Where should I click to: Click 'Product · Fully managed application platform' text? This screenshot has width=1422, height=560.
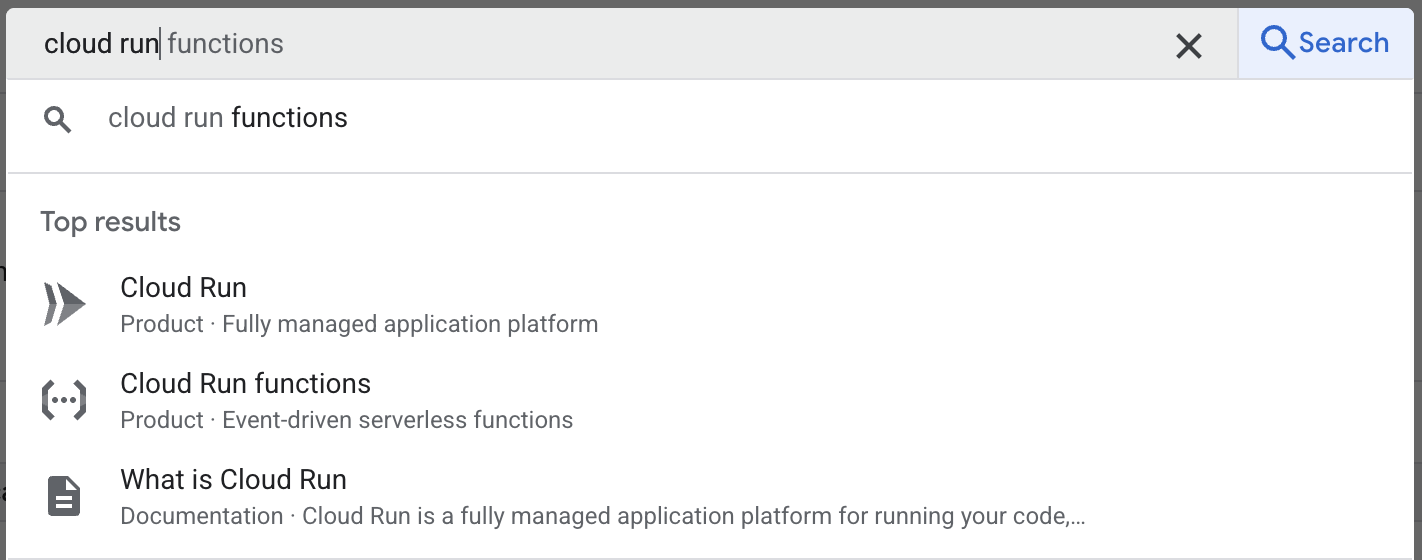tap(359, 324)
